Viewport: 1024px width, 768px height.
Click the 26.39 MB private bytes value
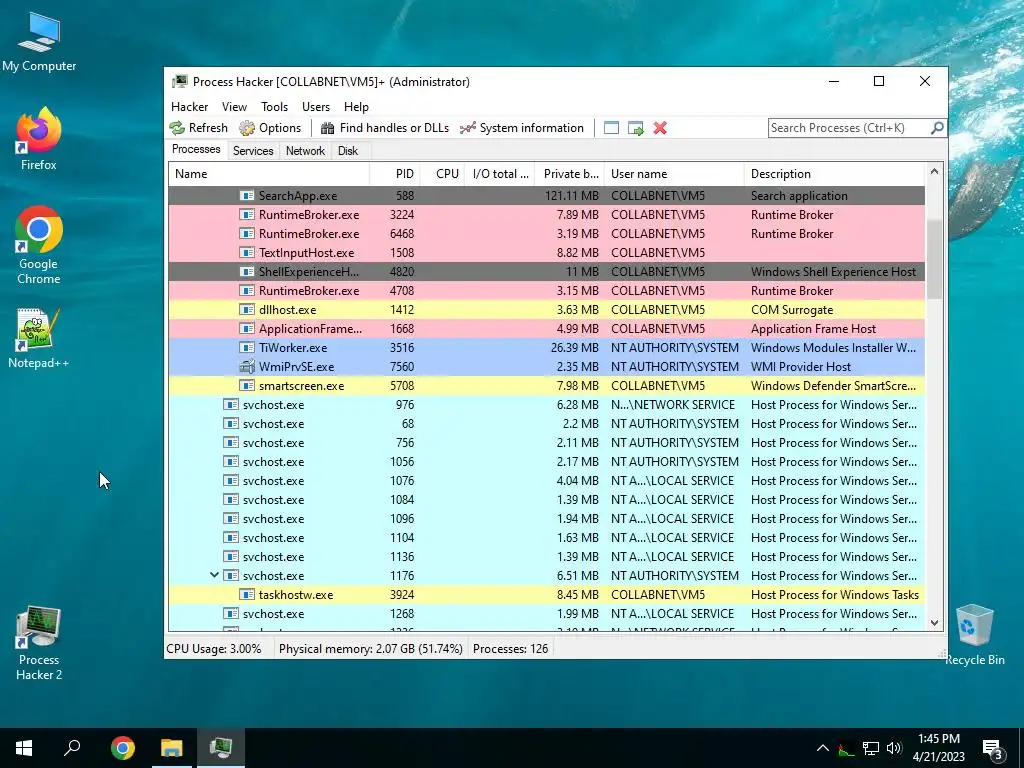coord(575,347)
